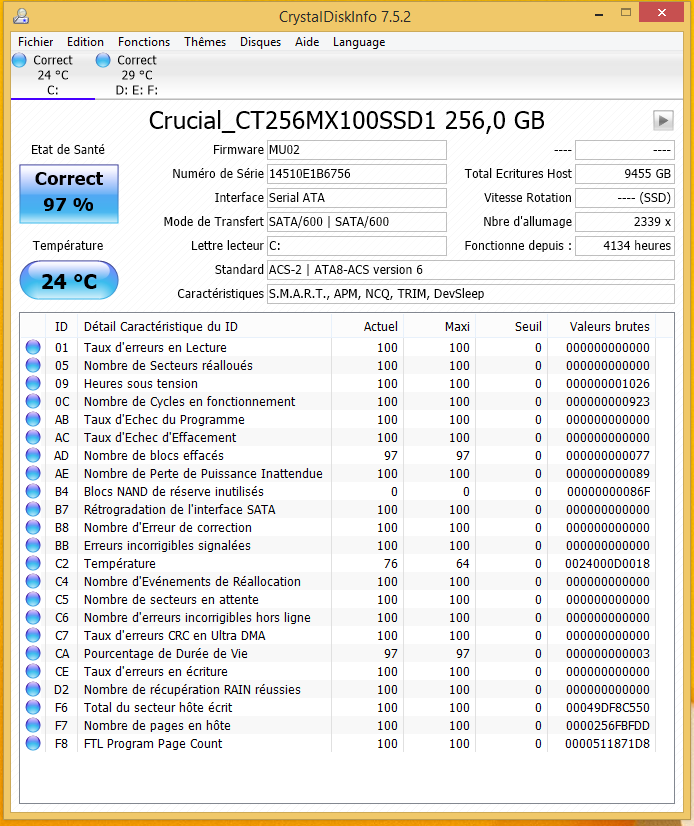The height and width of the screenshot is (826, 694).
Task: Click status icon for Taux d'erreurs en Lecture
Action: [x=33, y=347]
